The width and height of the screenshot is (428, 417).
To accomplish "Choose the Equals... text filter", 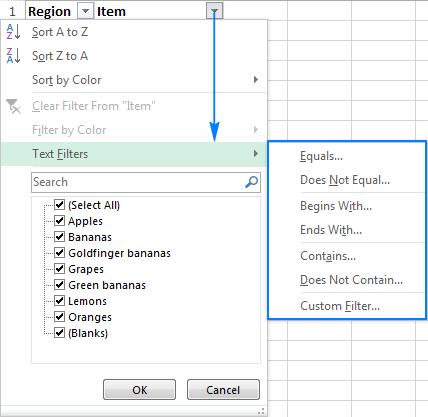I will (x=321, y=156).
